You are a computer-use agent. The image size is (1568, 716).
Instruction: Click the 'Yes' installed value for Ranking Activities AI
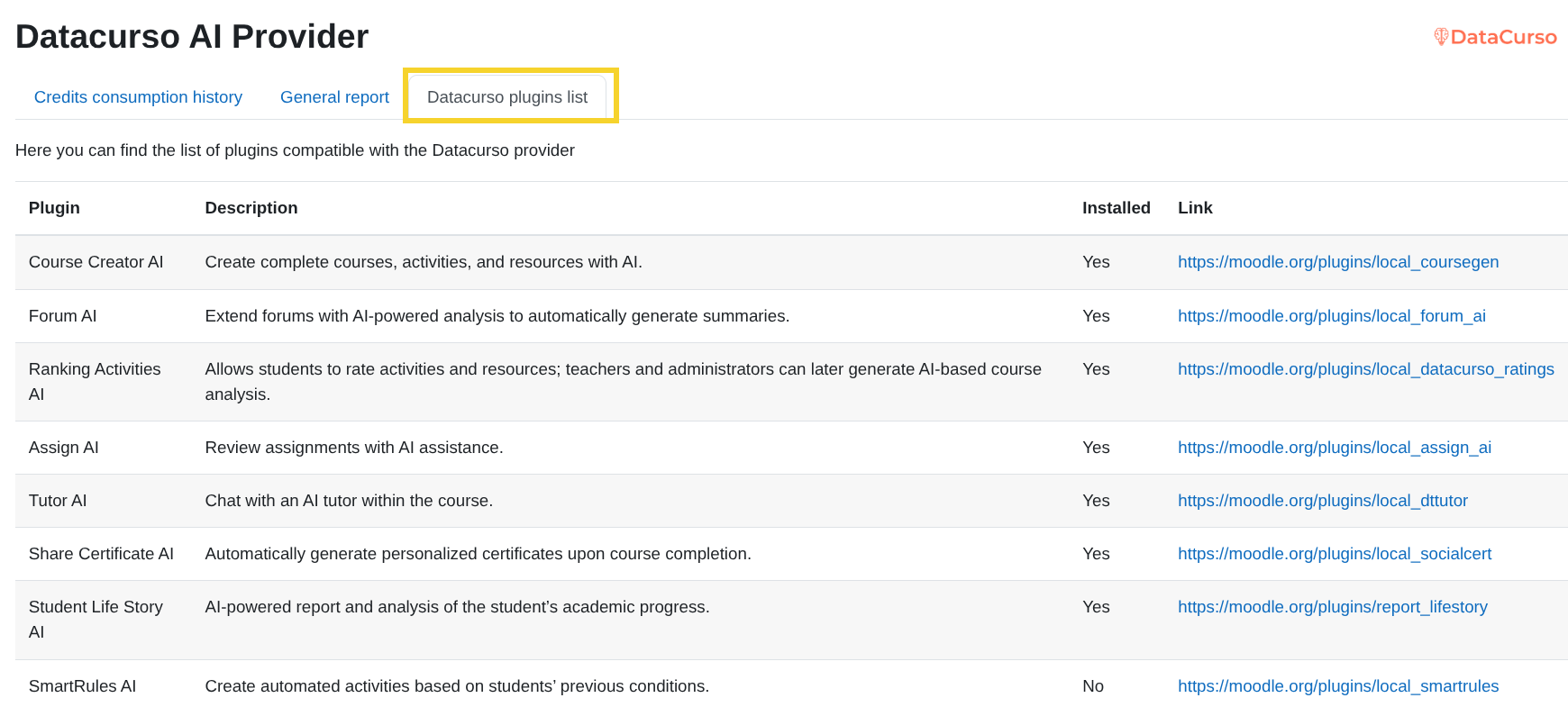(1096, 369)
